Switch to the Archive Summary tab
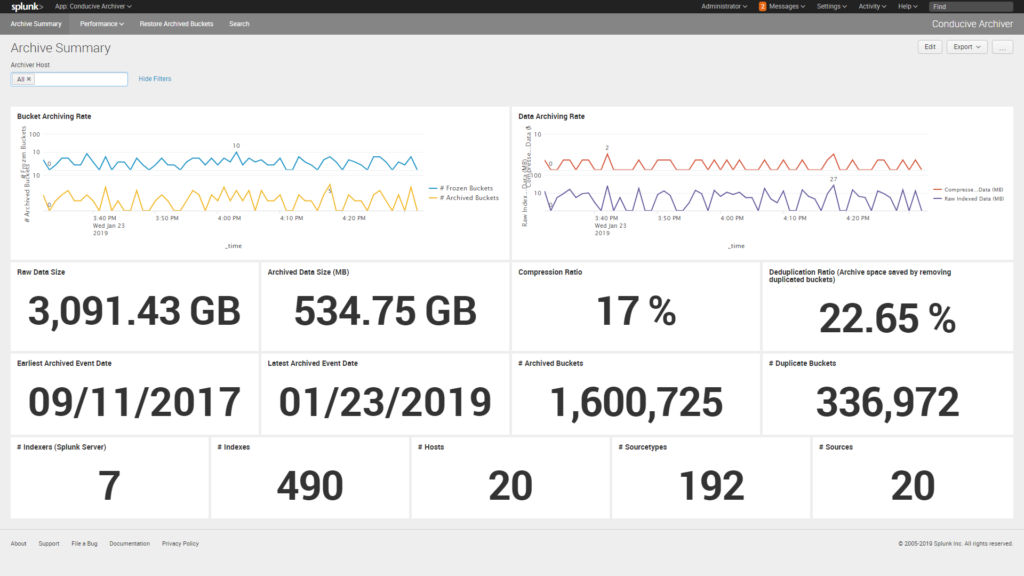1024x576 pixels. coord(36,24)
